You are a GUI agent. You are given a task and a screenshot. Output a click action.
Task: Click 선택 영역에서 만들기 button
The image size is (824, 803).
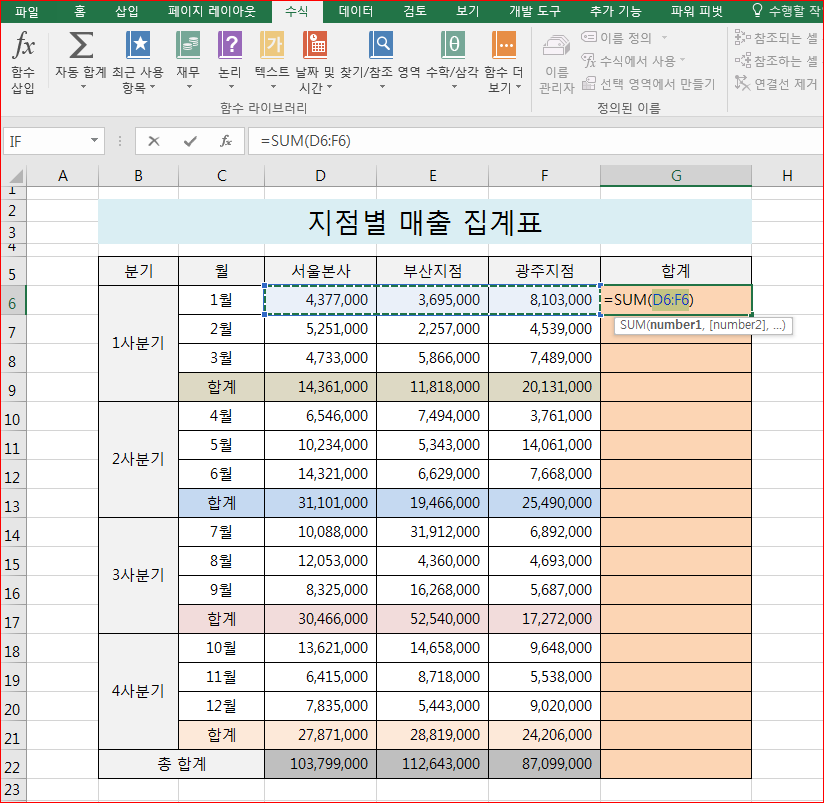(x=648, y=84)
